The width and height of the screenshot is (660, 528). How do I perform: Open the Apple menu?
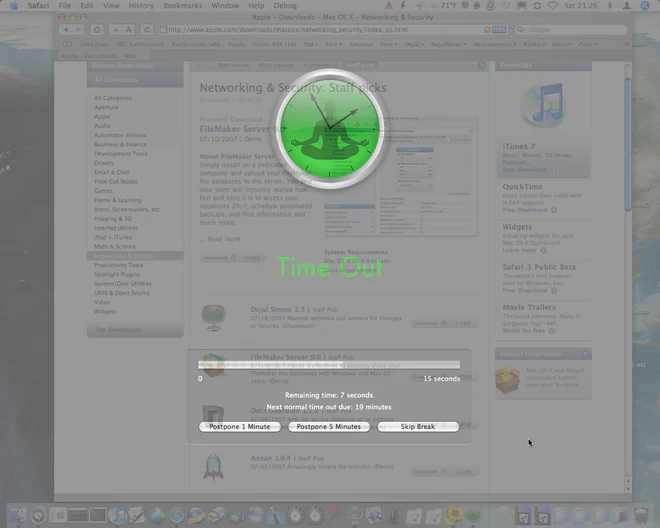pyautogui.click(x=14, y=5)
